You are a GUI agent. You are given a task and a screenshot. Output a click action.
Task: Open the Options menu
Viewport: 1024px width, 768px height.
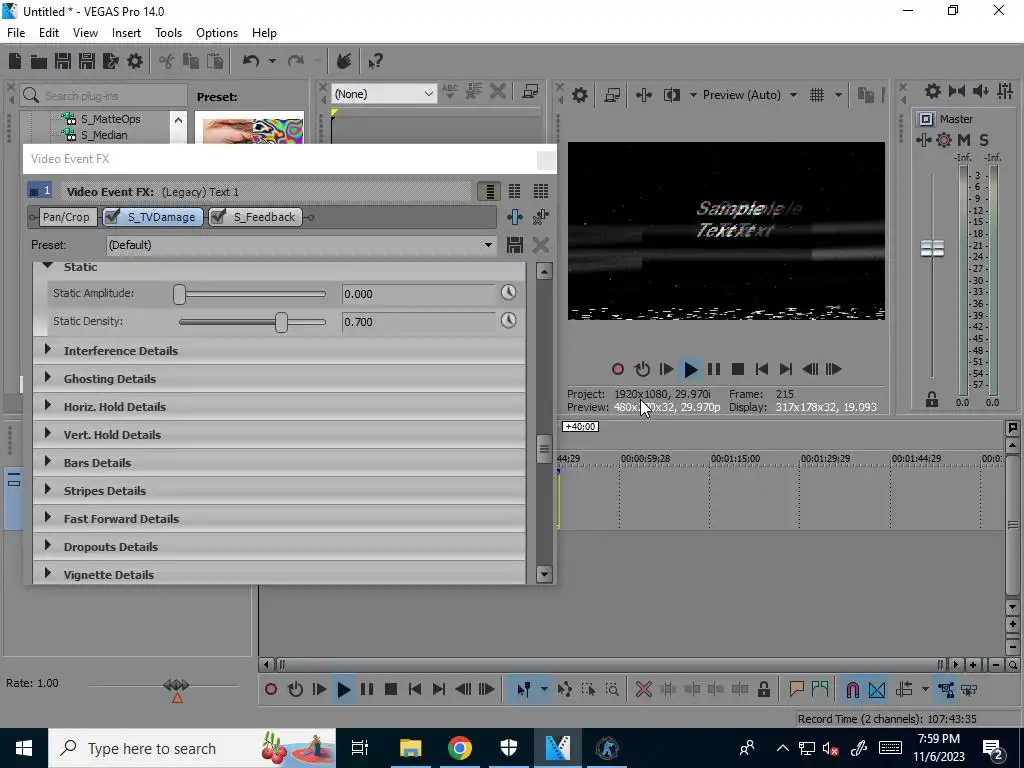(x=217, y=33)
